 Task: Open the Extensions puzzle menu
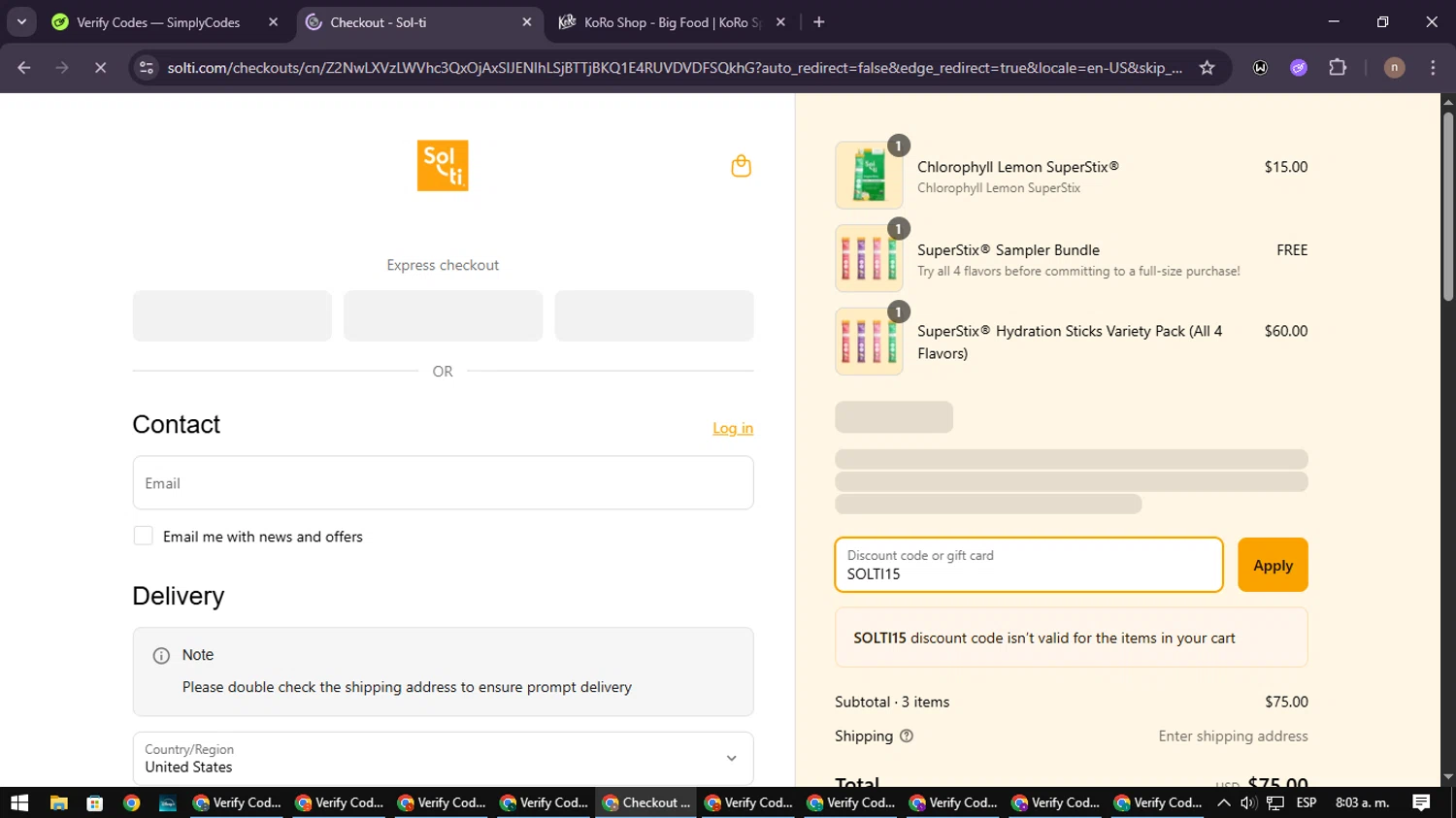click(x=1338, y=67)
